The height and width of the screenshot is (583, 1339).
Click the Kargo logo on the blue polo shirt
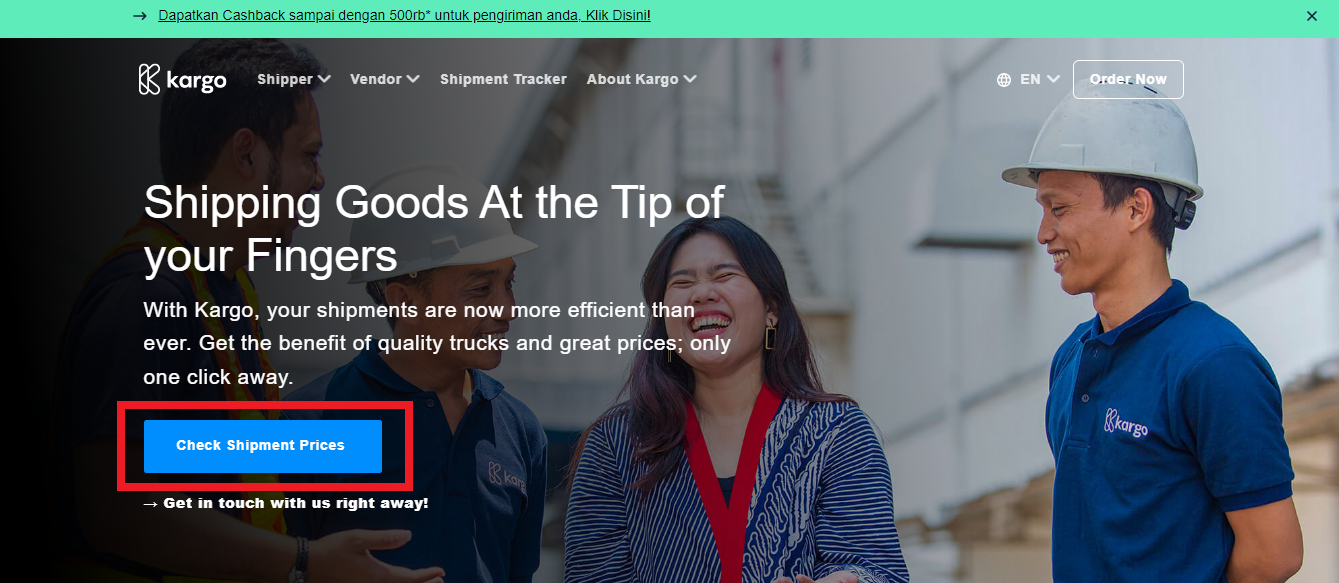click(1126, 422)
